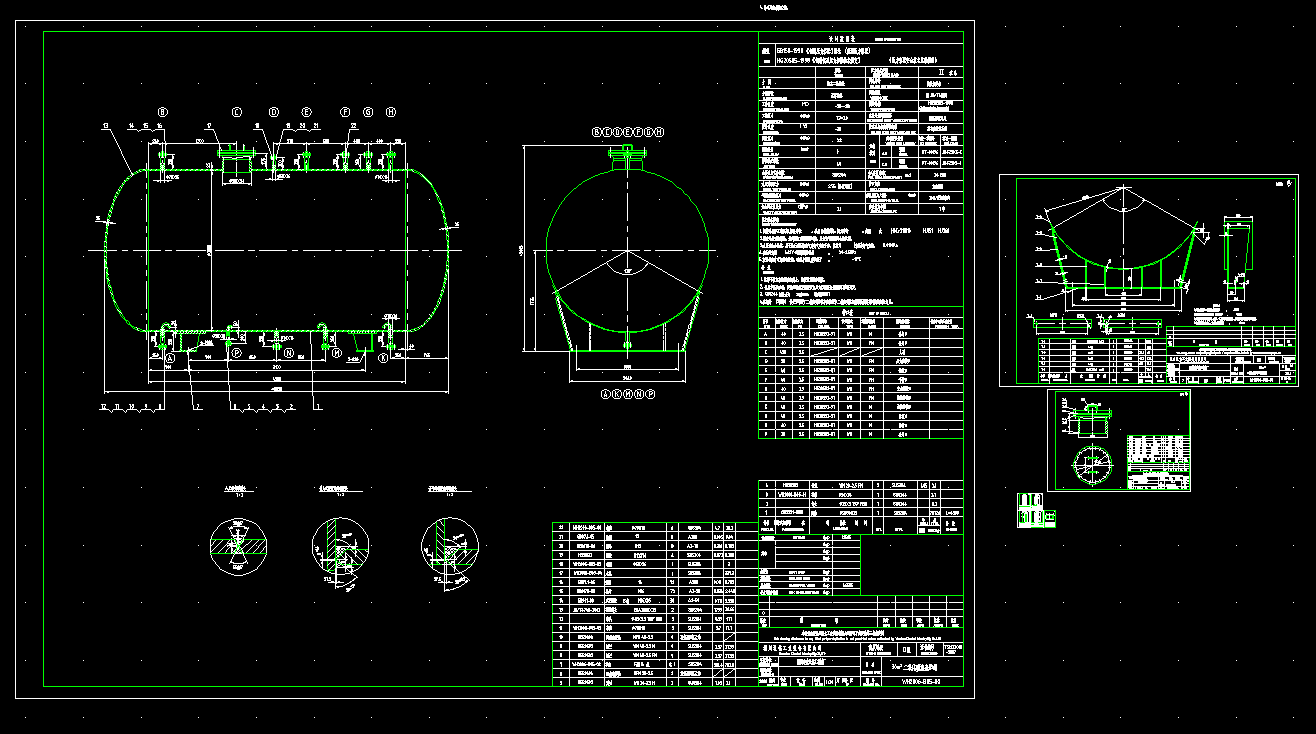Select the end view manhole nozzle on top

pyautogui.click(x=628, y=158)
